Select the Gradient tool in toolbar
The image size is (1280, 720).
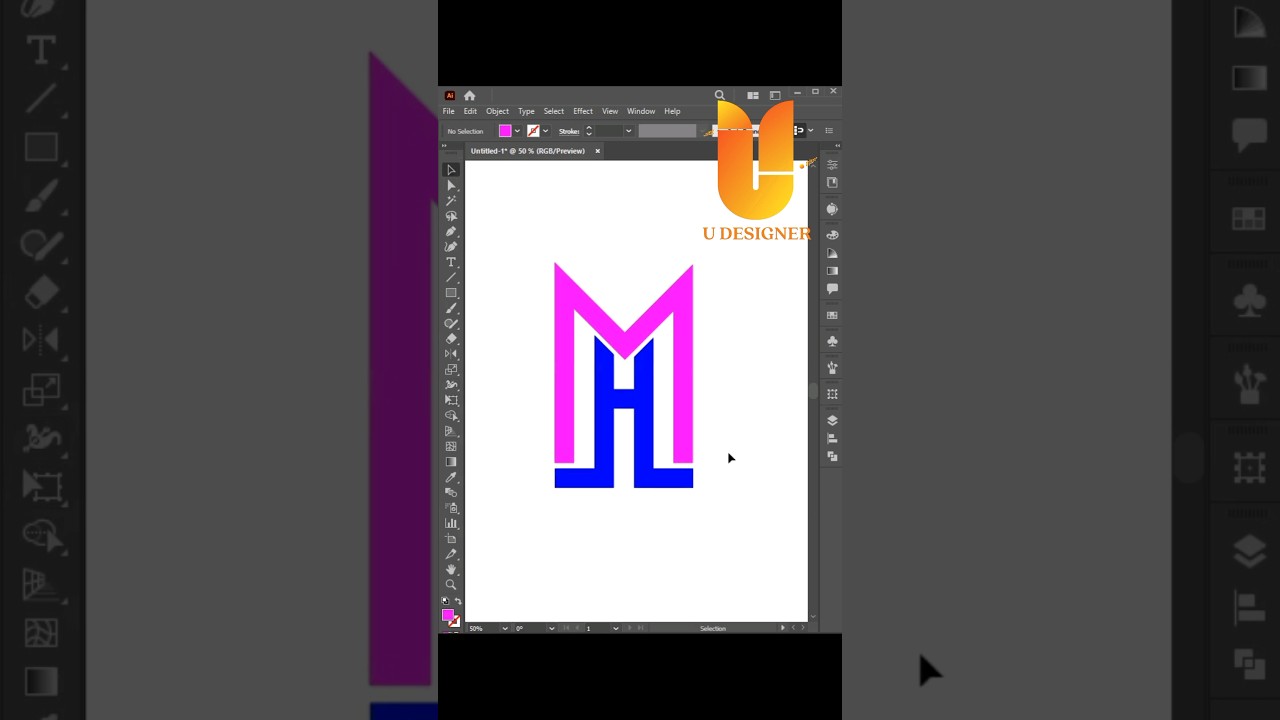click(x=451, y=462)
